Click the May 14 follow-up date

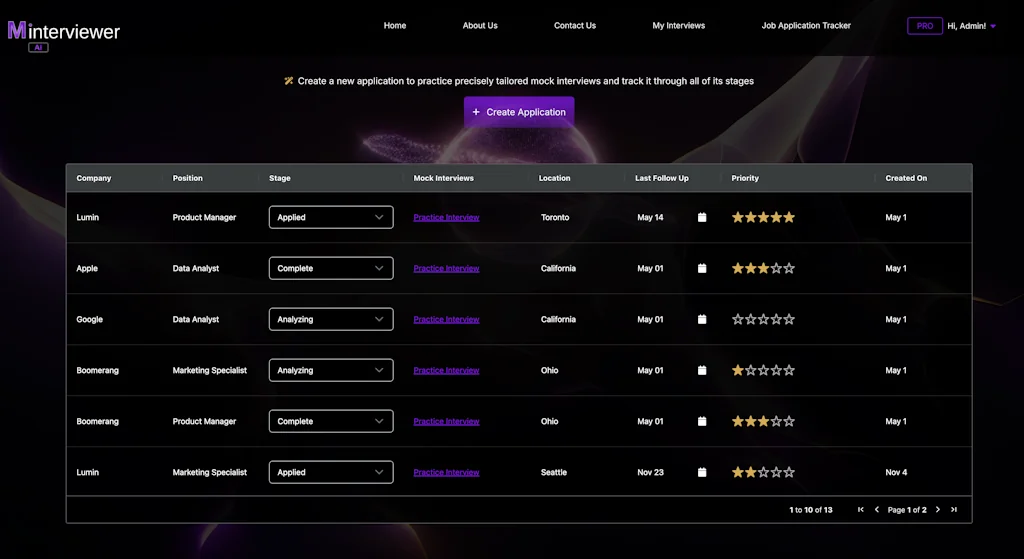[x=650, y=217]
